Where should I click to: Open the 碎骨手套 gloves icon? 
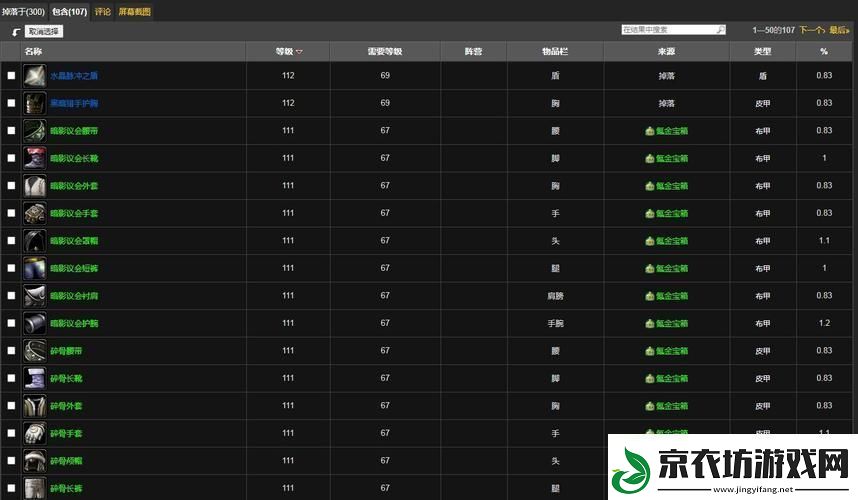click(x=34, y=433)
